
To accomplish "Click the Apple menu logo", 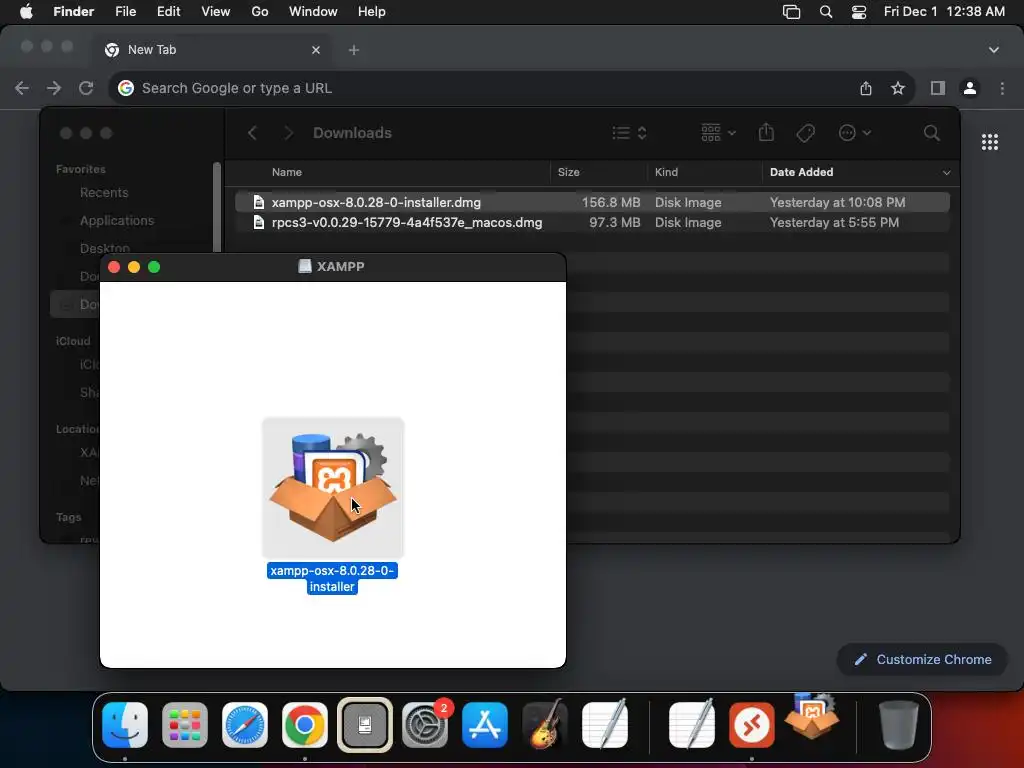I will coord(26,12).
